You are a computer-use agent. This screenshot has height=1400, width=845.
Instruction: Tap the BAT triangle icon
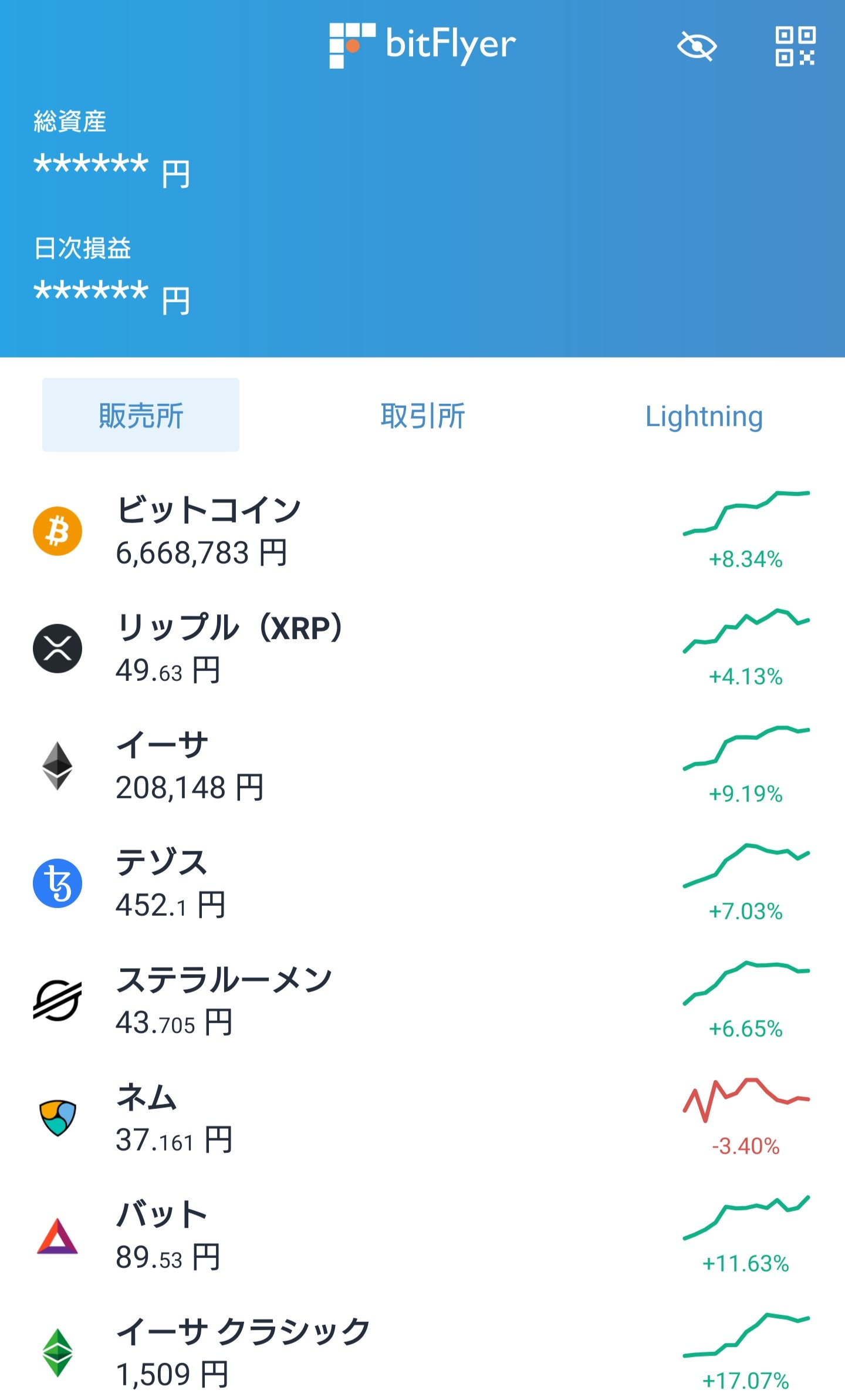coord(58,1236)
